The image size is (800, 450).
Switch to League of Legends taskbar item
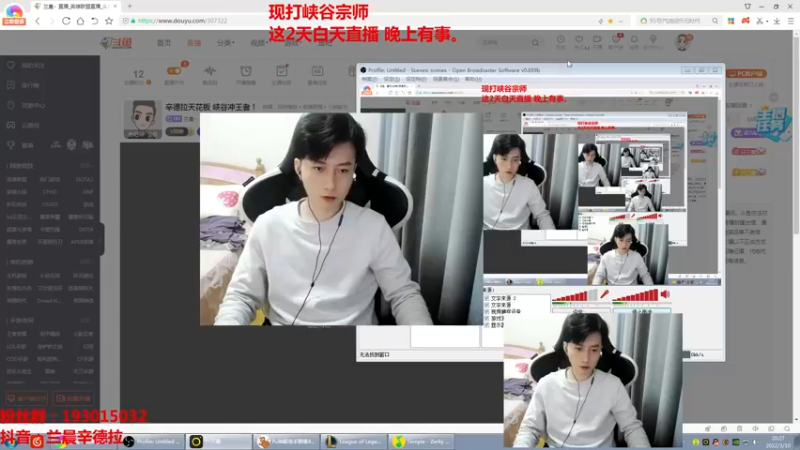point(354,442)
